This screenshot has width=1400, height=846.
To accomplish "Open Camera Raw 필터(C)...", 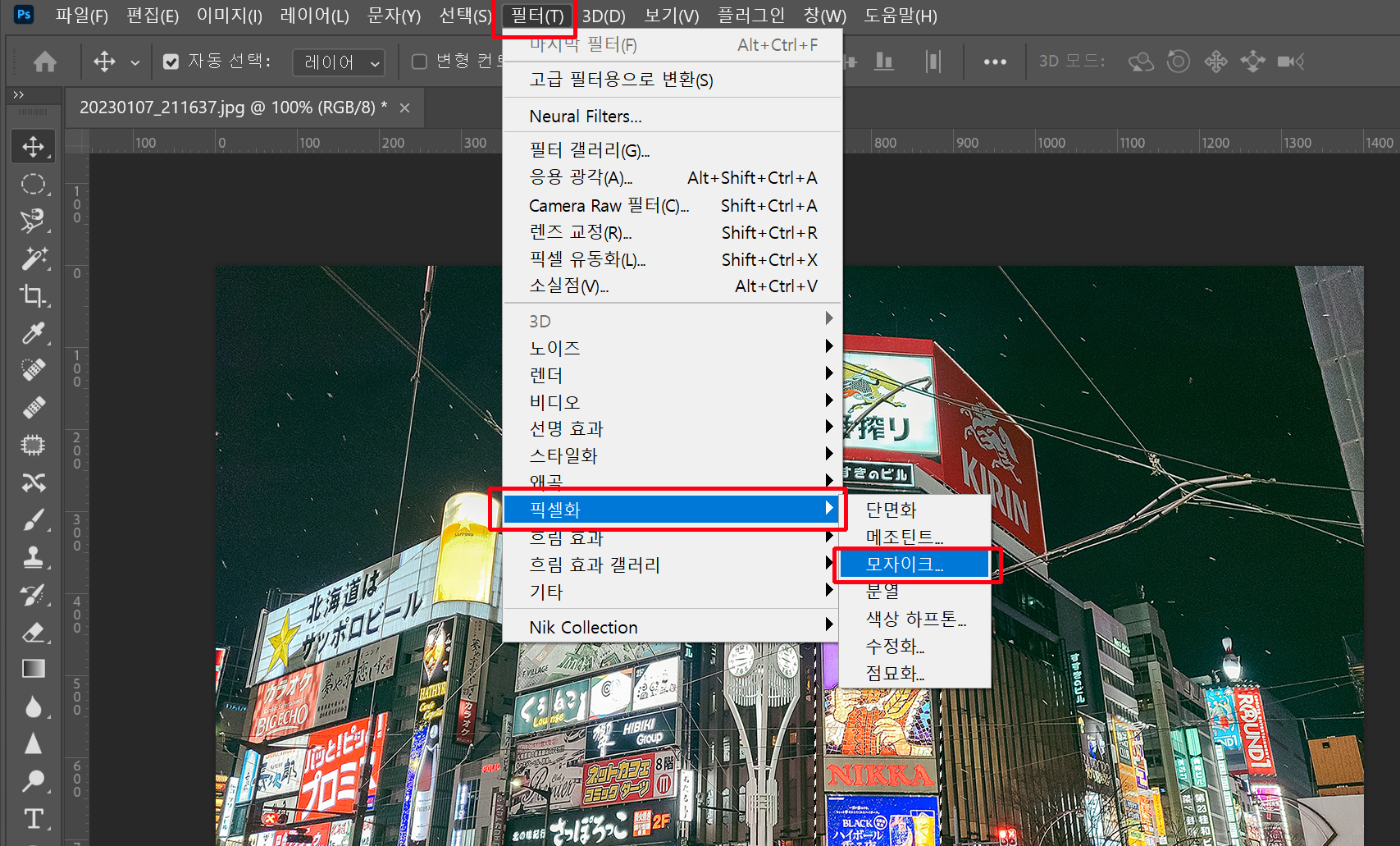I will click(673, 205).
